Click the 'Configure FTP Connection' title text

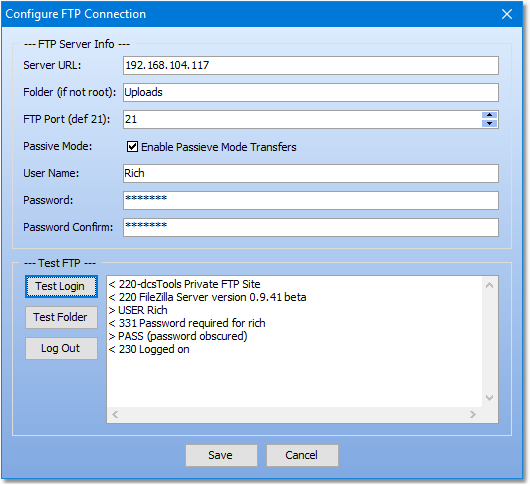click(76, 14)
